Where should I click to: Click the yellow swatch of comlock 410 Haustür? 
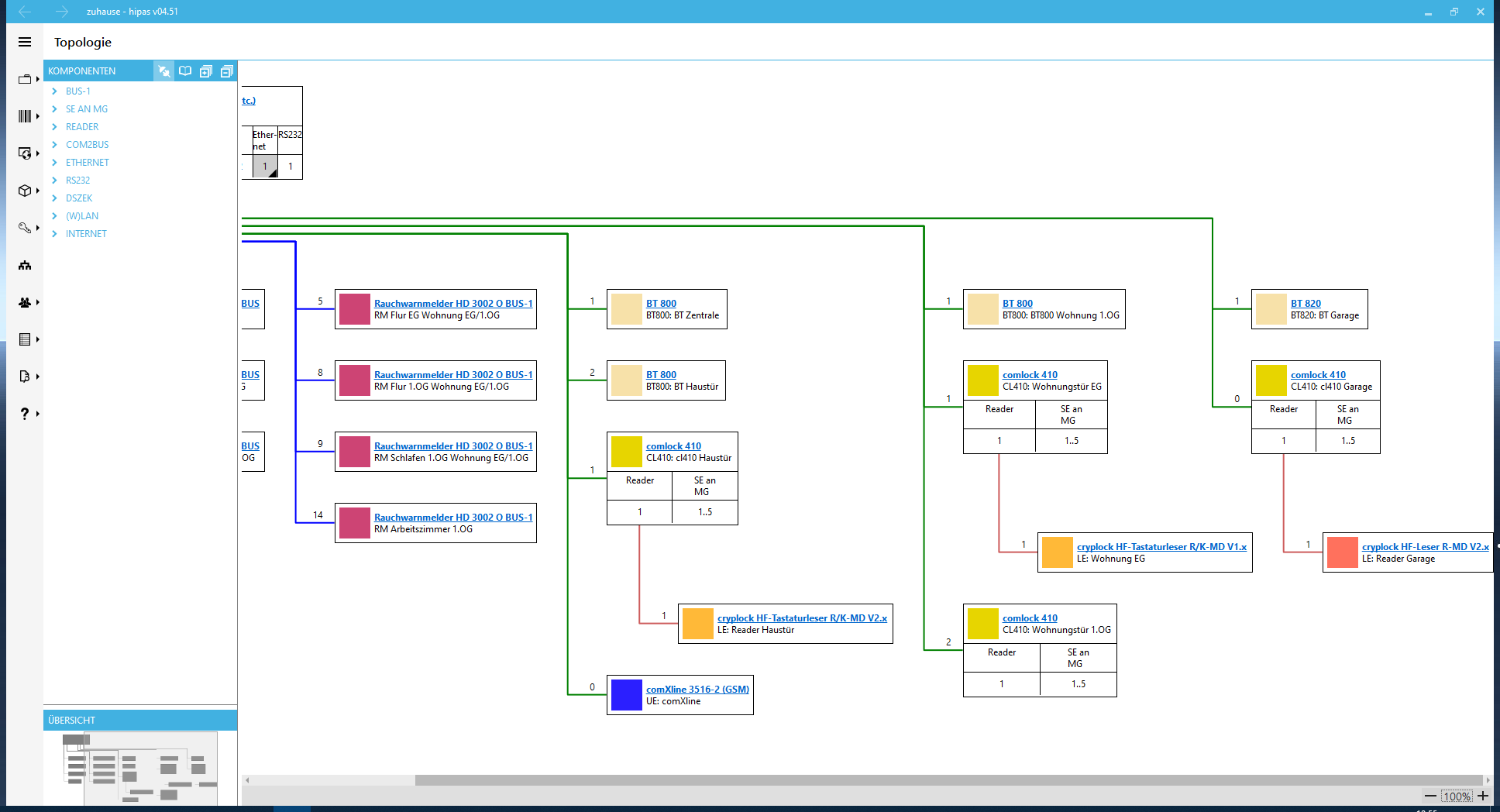(626, 452)
